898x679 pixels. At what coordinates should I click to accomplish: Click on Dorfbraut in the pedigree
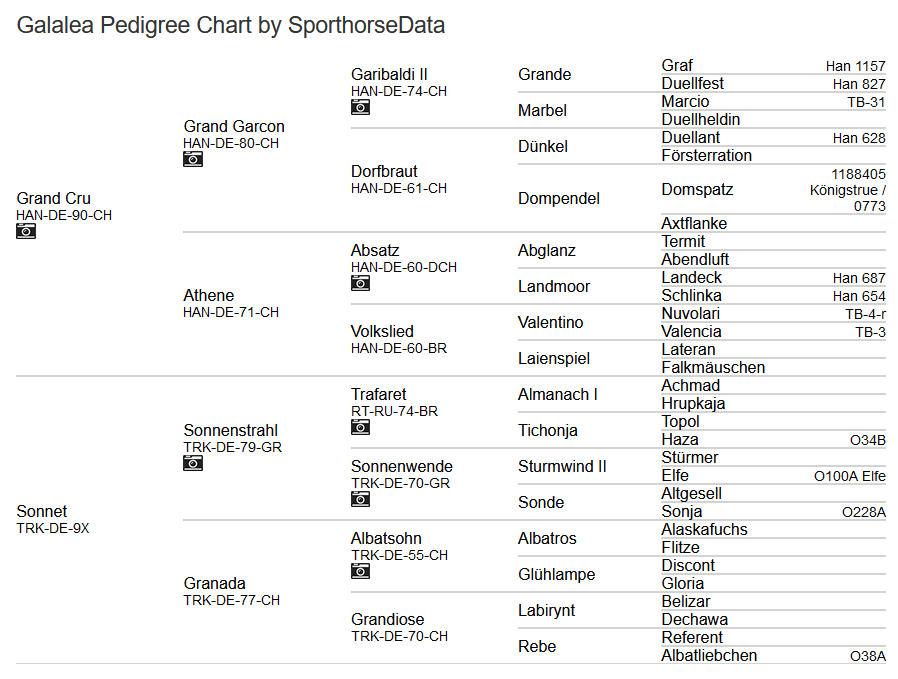coord(384,172)
